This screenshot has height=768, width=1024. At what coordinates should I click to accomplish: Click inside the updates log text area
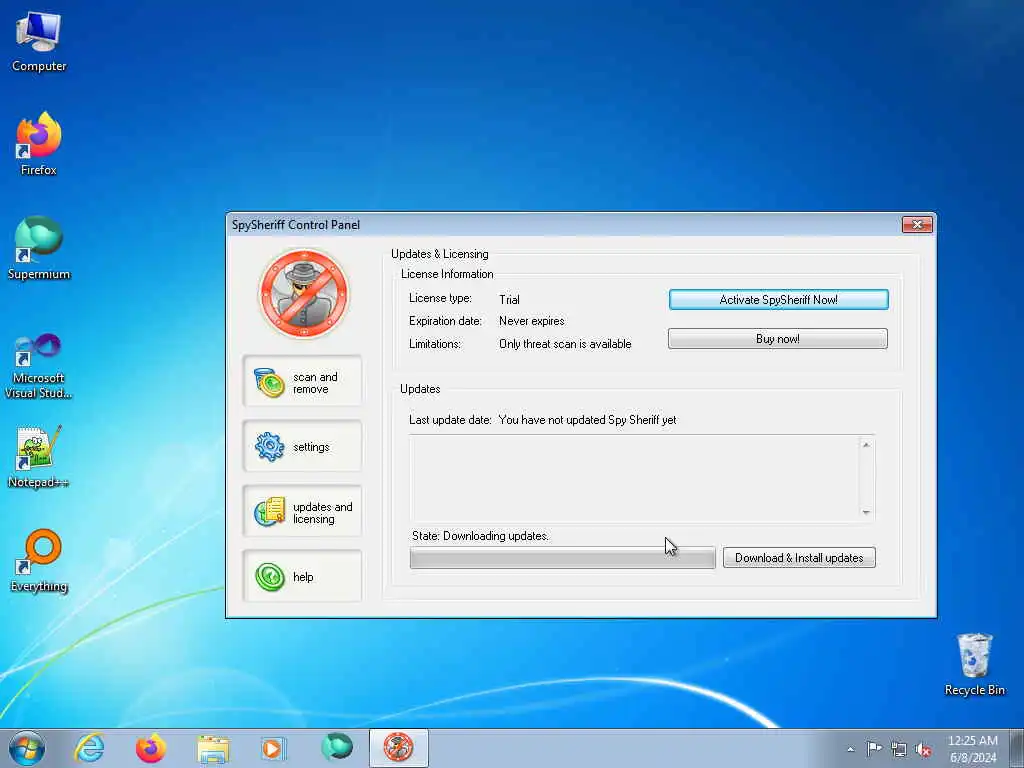coord(635,479)
